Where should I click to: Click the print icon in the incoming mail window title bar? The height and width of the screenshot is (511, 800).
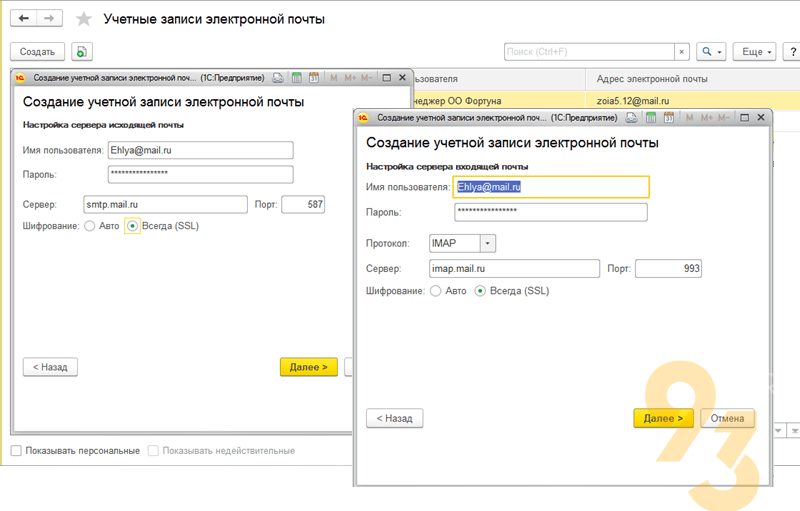[x=631, y=118]
